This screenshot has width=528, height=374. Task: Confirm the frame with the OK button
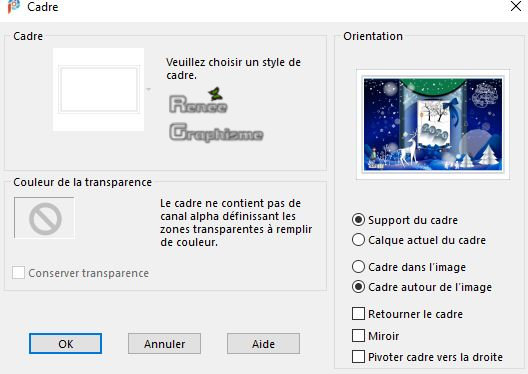(x=65, y=343)
